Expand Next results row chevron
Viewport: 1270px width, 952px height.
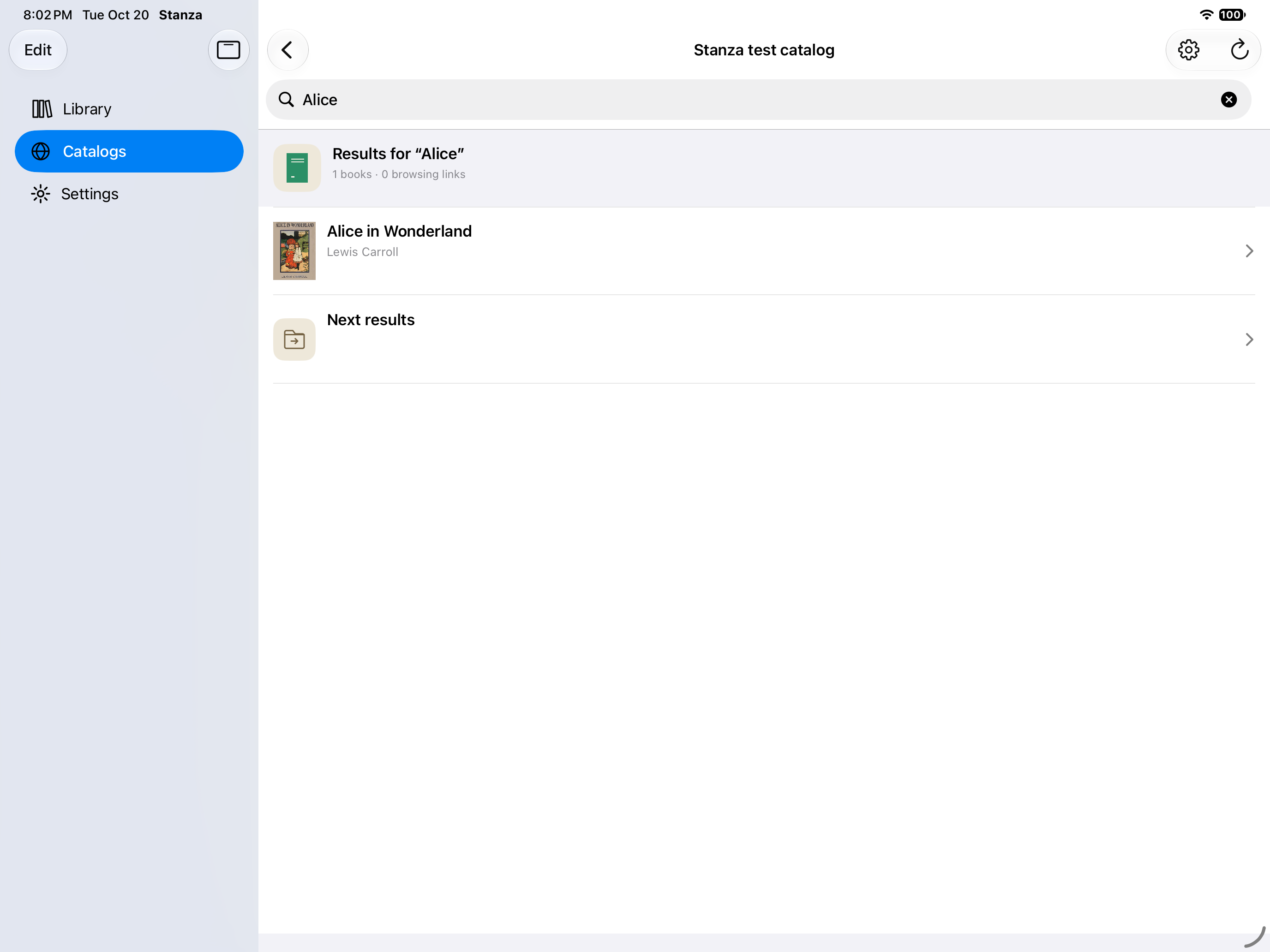[x=1249, y=339]
